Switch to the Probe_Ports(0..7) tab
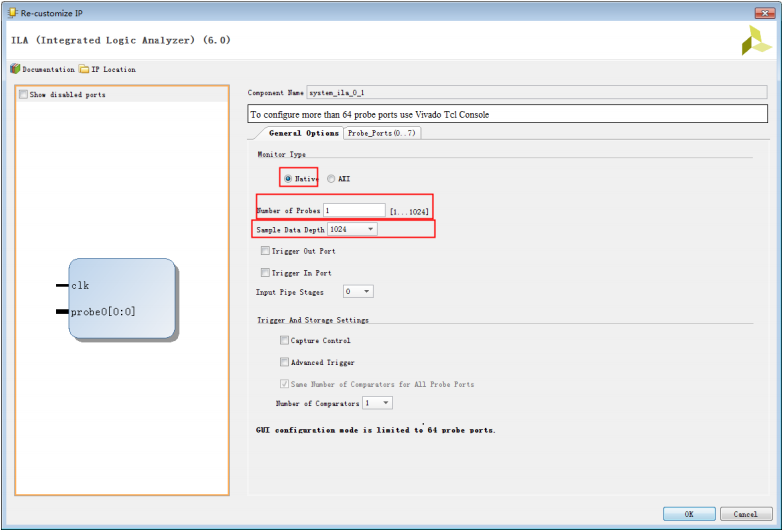Screen dimensions: 783x531 (382, 133)
